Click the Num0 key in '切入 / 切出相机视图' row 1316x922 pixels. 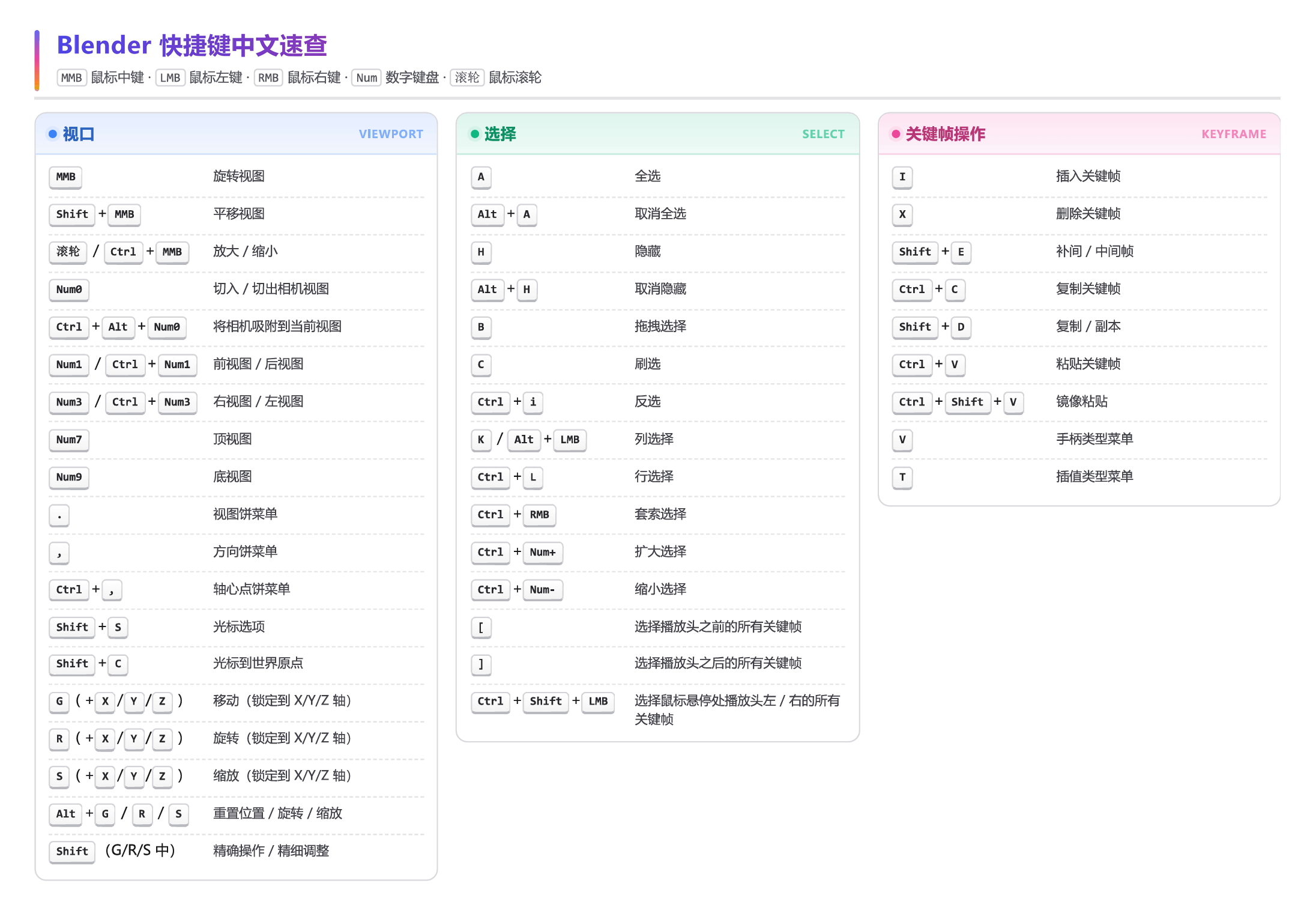[x=69, y=290]
